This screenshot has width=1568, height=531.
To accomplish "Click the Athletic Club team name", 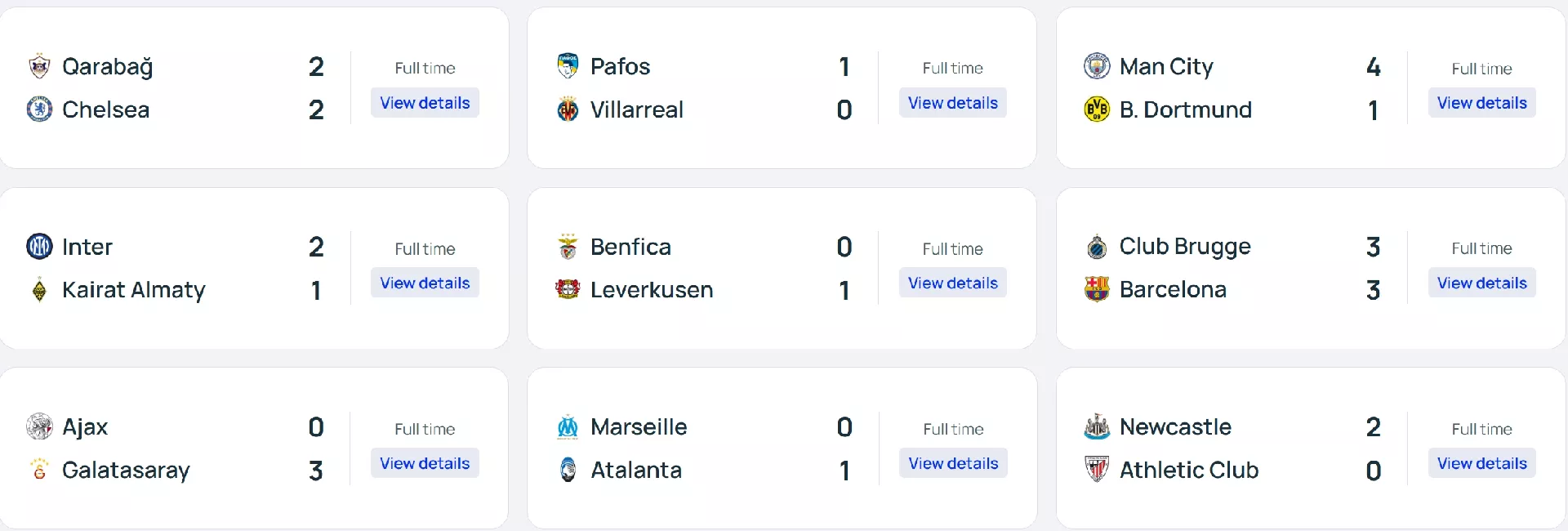I will 1188,470.
